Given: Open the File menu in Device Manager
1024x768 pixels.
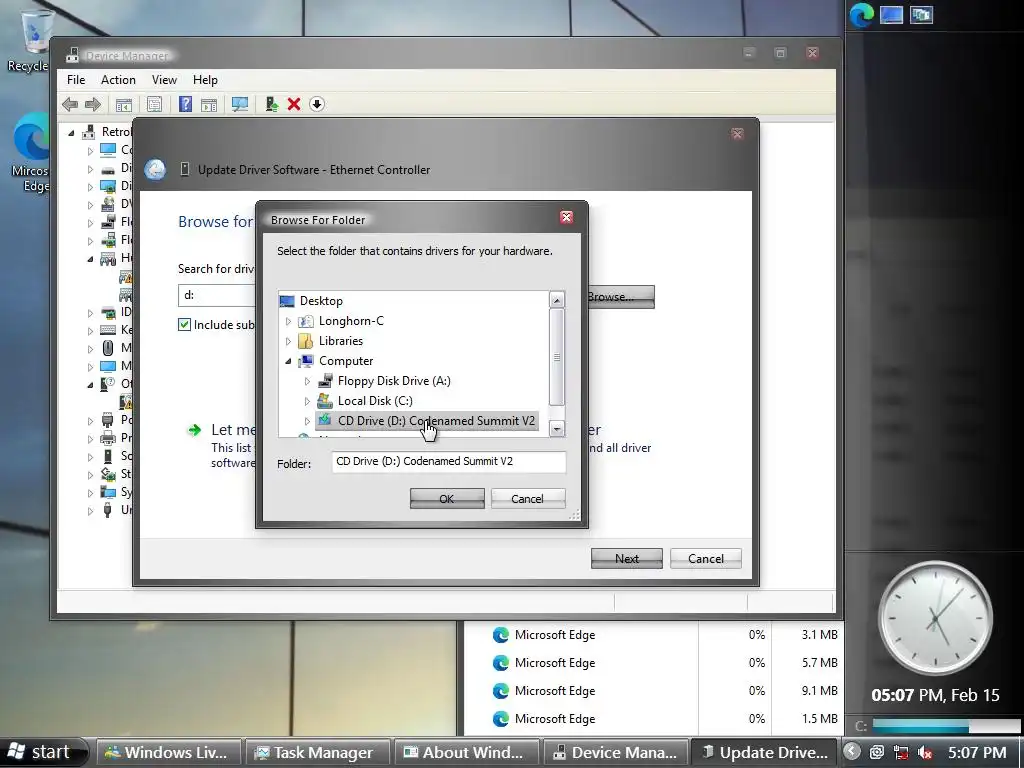Looking at the screenshot, I should point(76,80).
